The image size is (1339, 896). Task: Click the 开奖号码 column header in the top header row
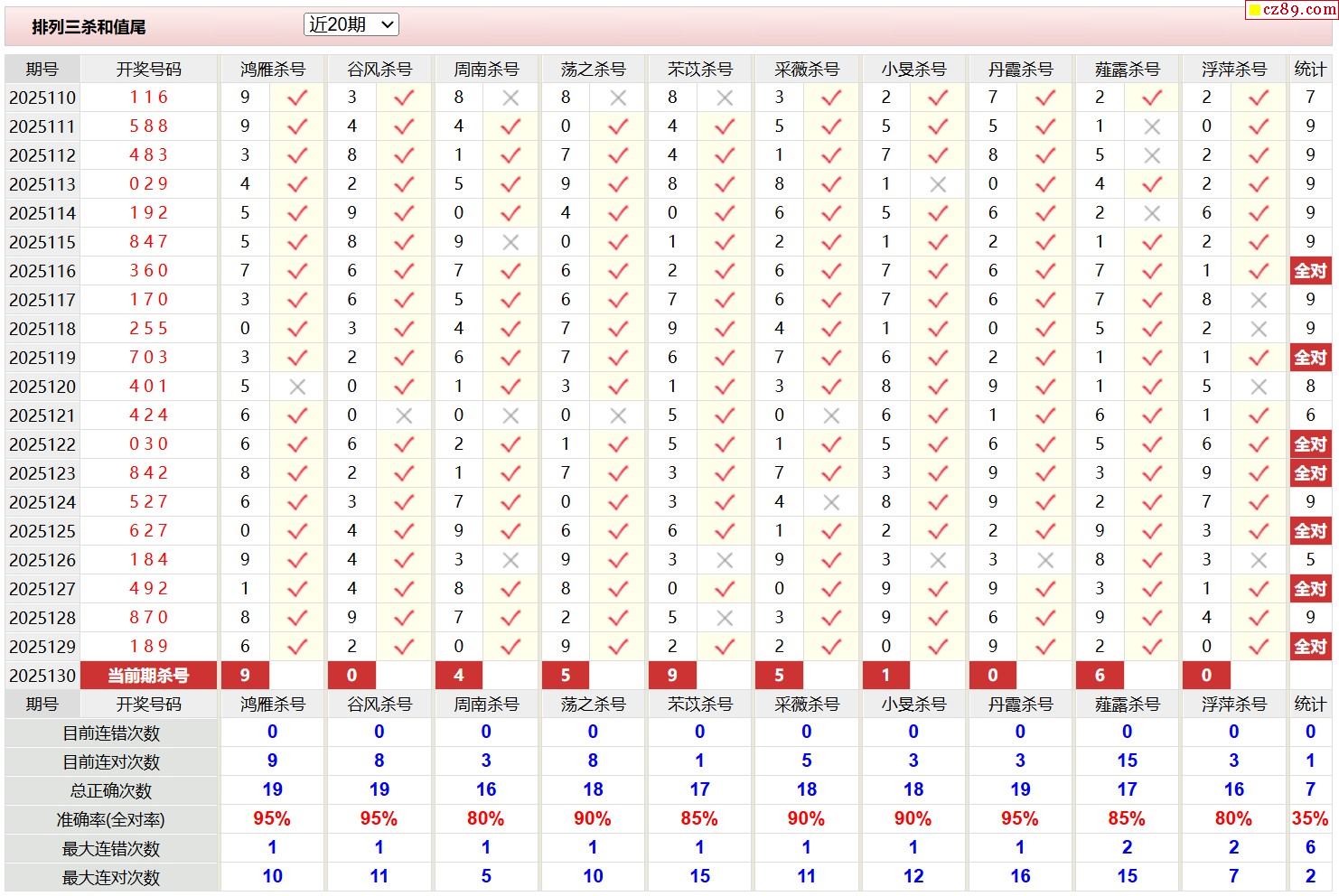[x=149, y=70]
